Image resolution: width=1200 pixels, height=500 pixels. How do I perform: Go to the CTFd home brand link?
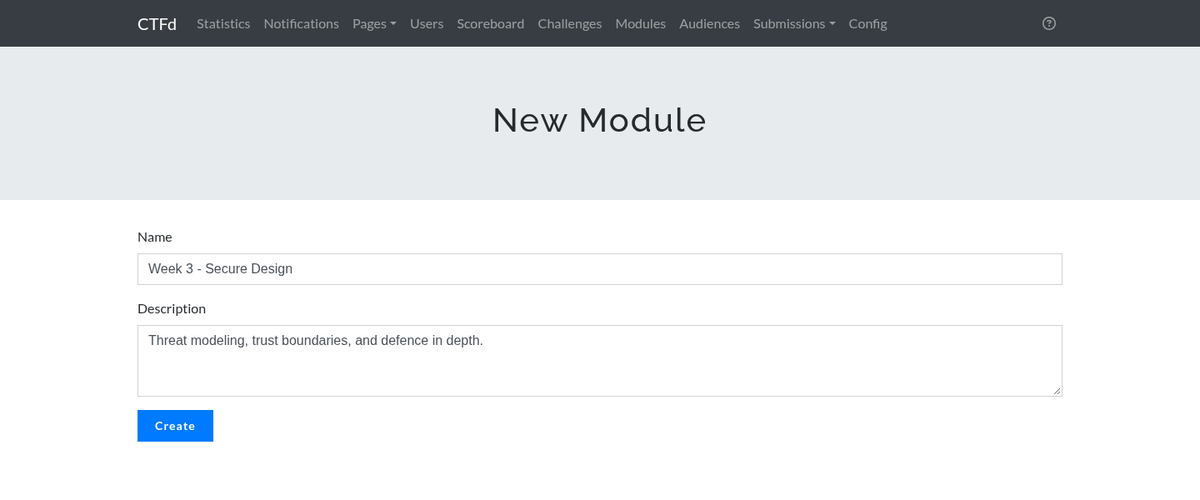coord(157,23)
